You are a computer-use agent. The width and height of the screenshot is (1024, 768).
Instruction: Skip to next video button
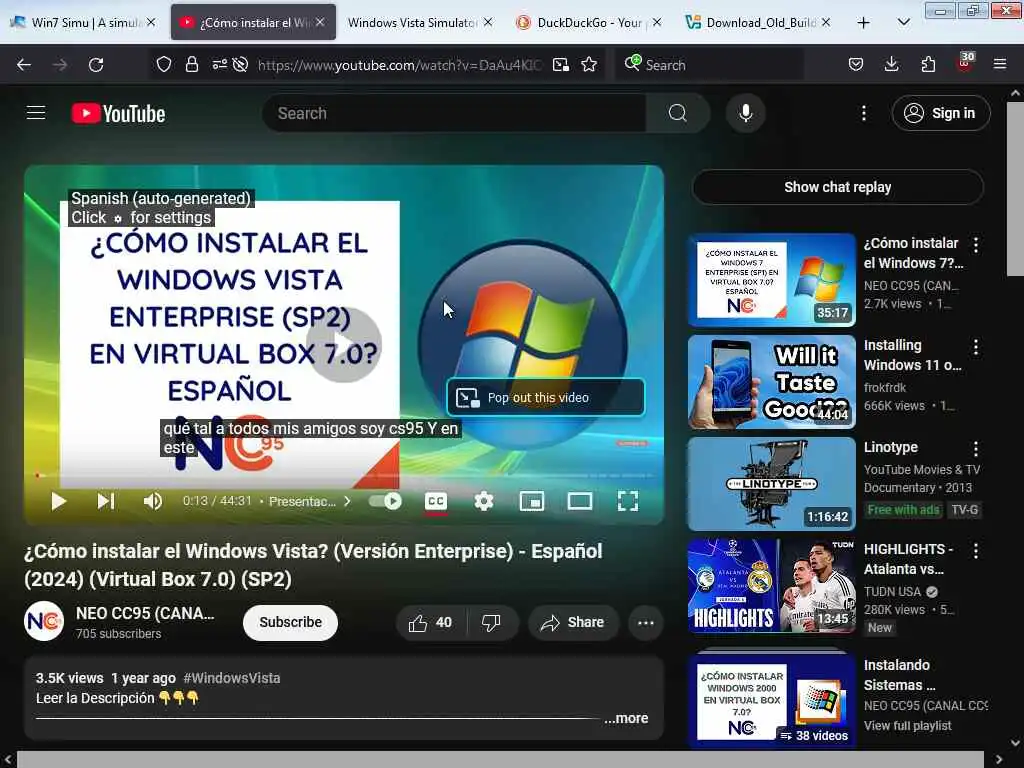point(106,502)
